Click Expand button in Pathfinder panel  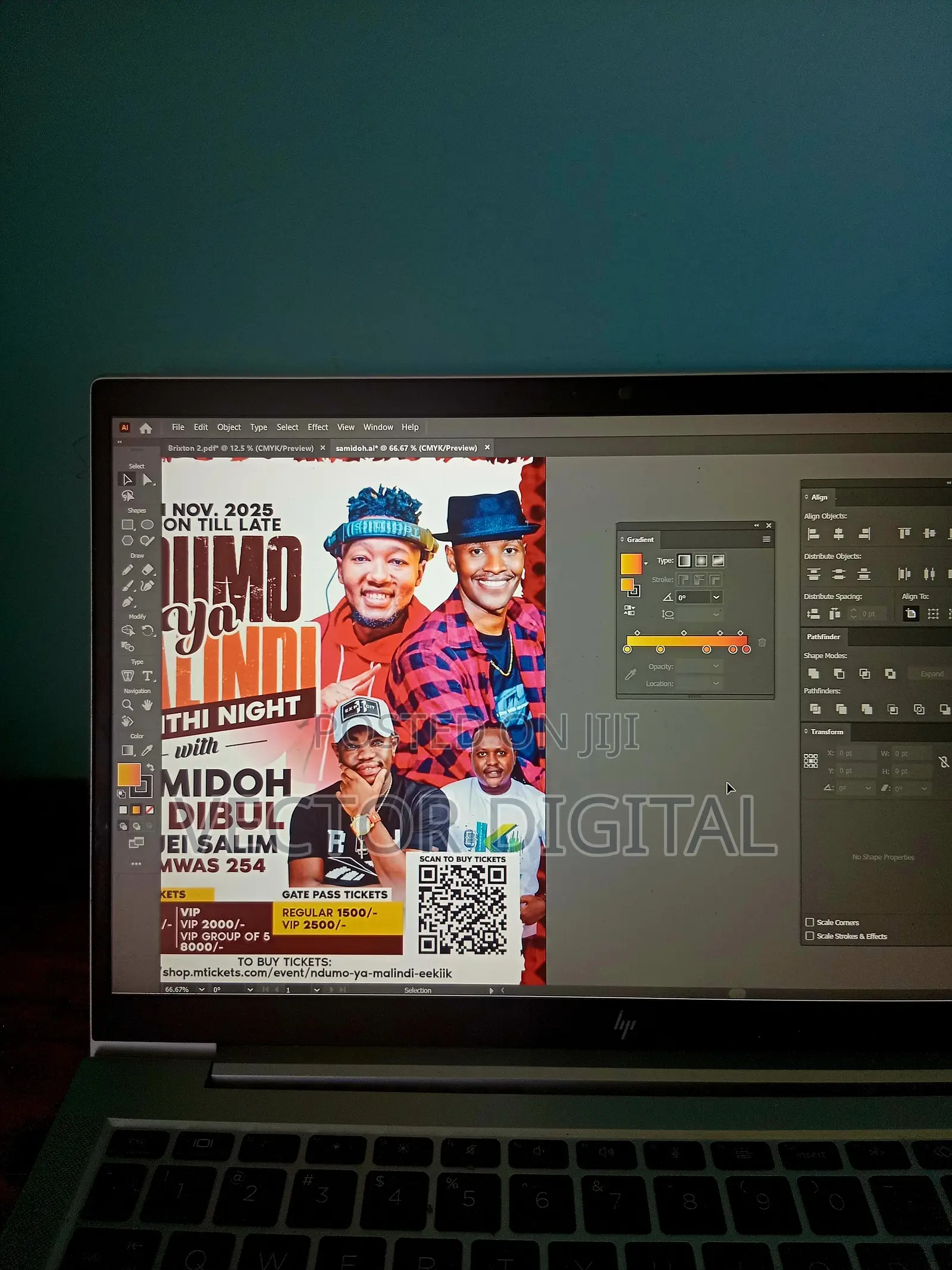tap(932, 674)
